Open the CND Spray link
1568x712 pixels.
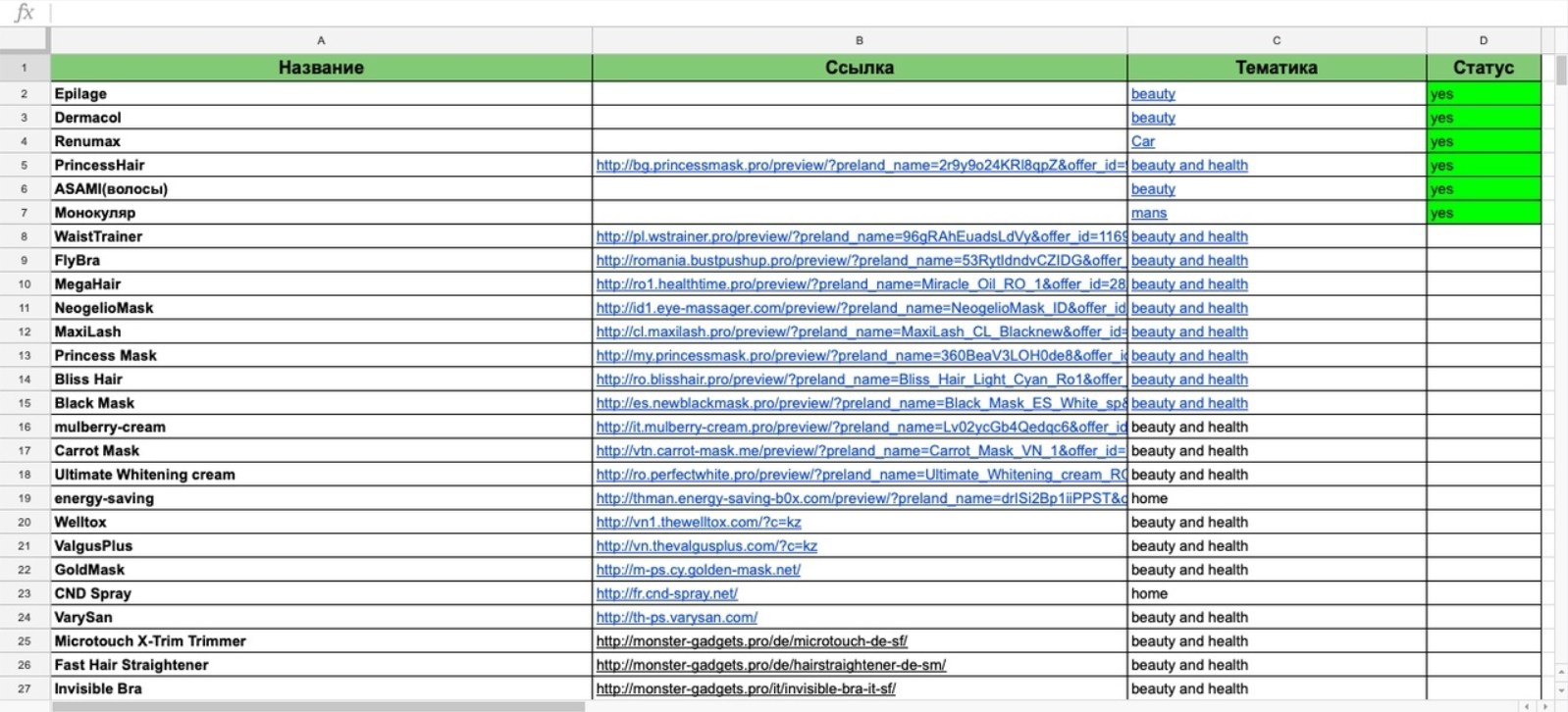pyautogui.click(x=666, y=593)
